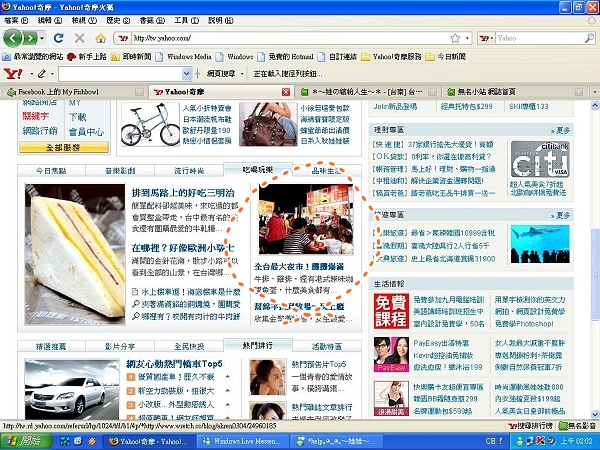Reload the page with the refresh icon
Viewport: 600px width, 450px height.
coord(59,38)
